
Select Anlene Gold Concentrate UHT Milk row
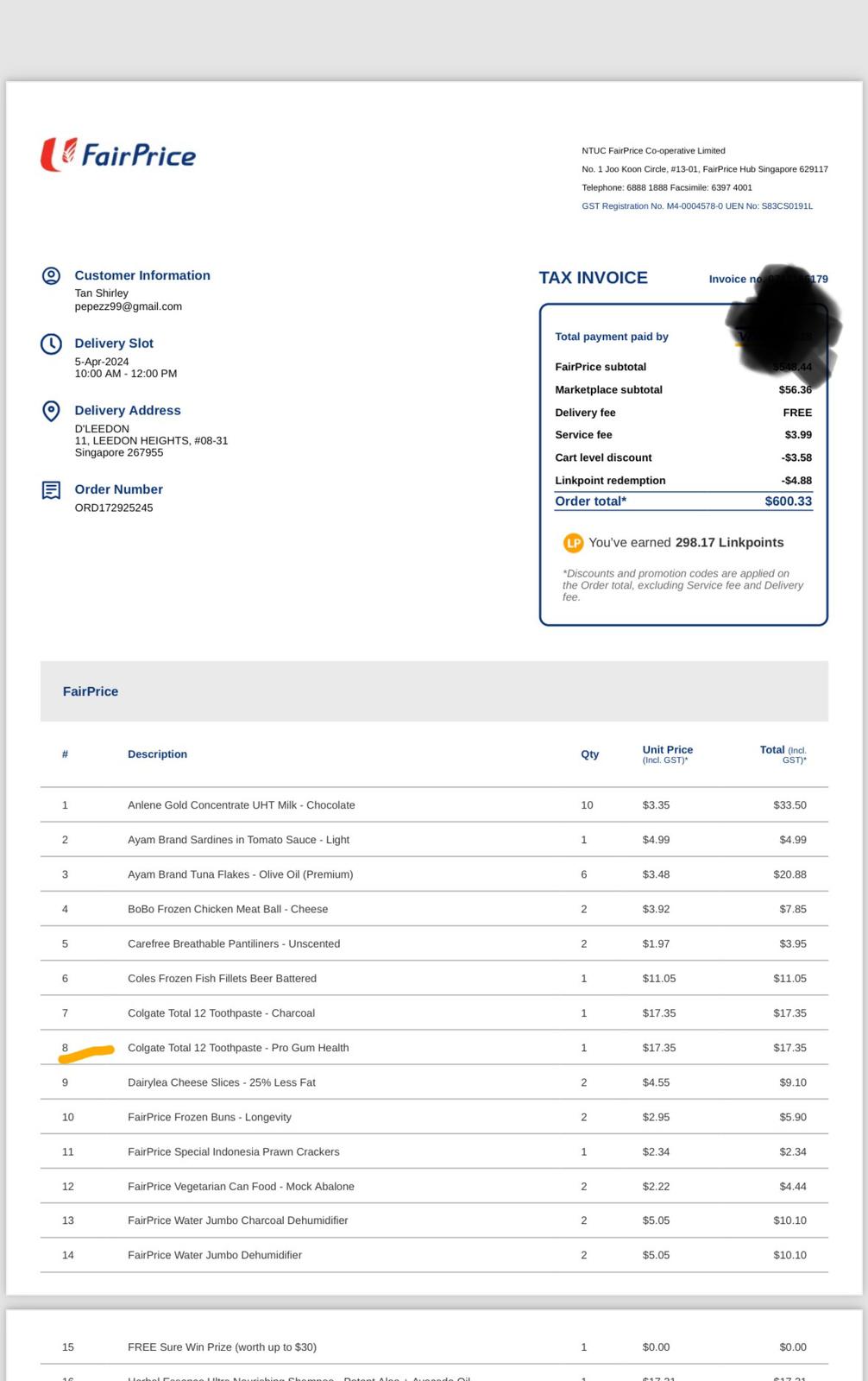434,805
